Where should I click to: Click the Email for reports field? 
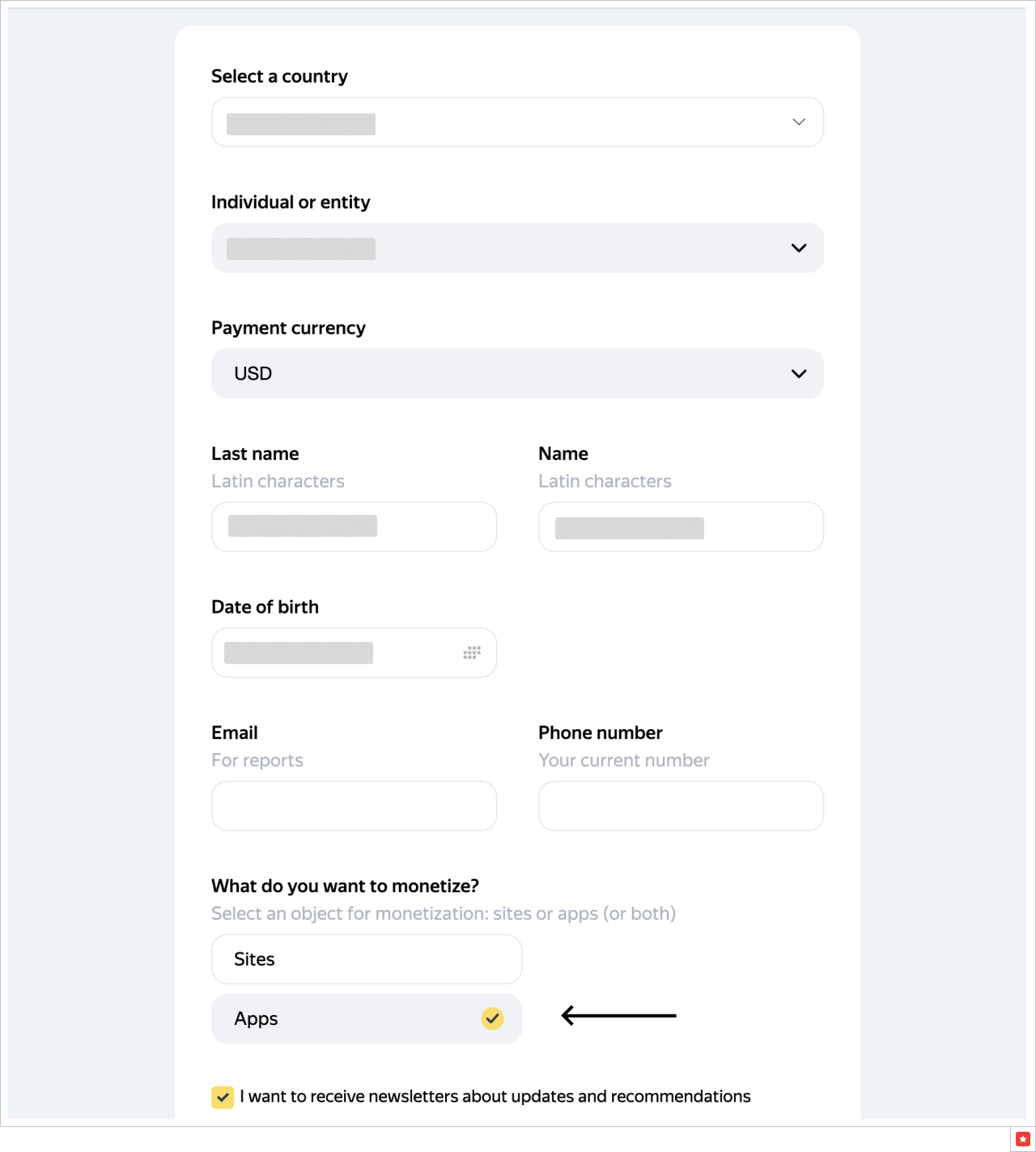point(354,806)
